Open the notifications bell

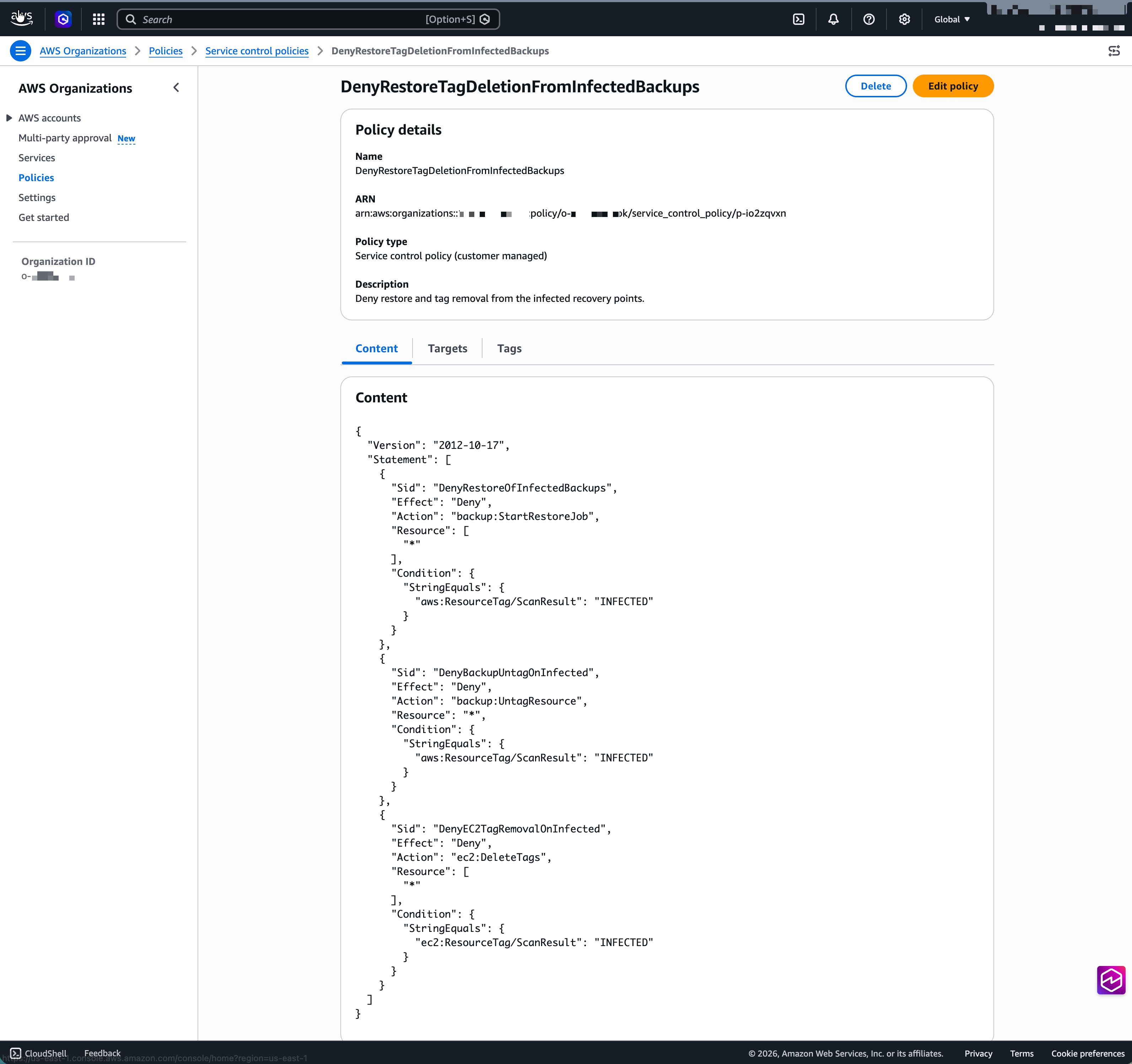click(x=833, y=20)
